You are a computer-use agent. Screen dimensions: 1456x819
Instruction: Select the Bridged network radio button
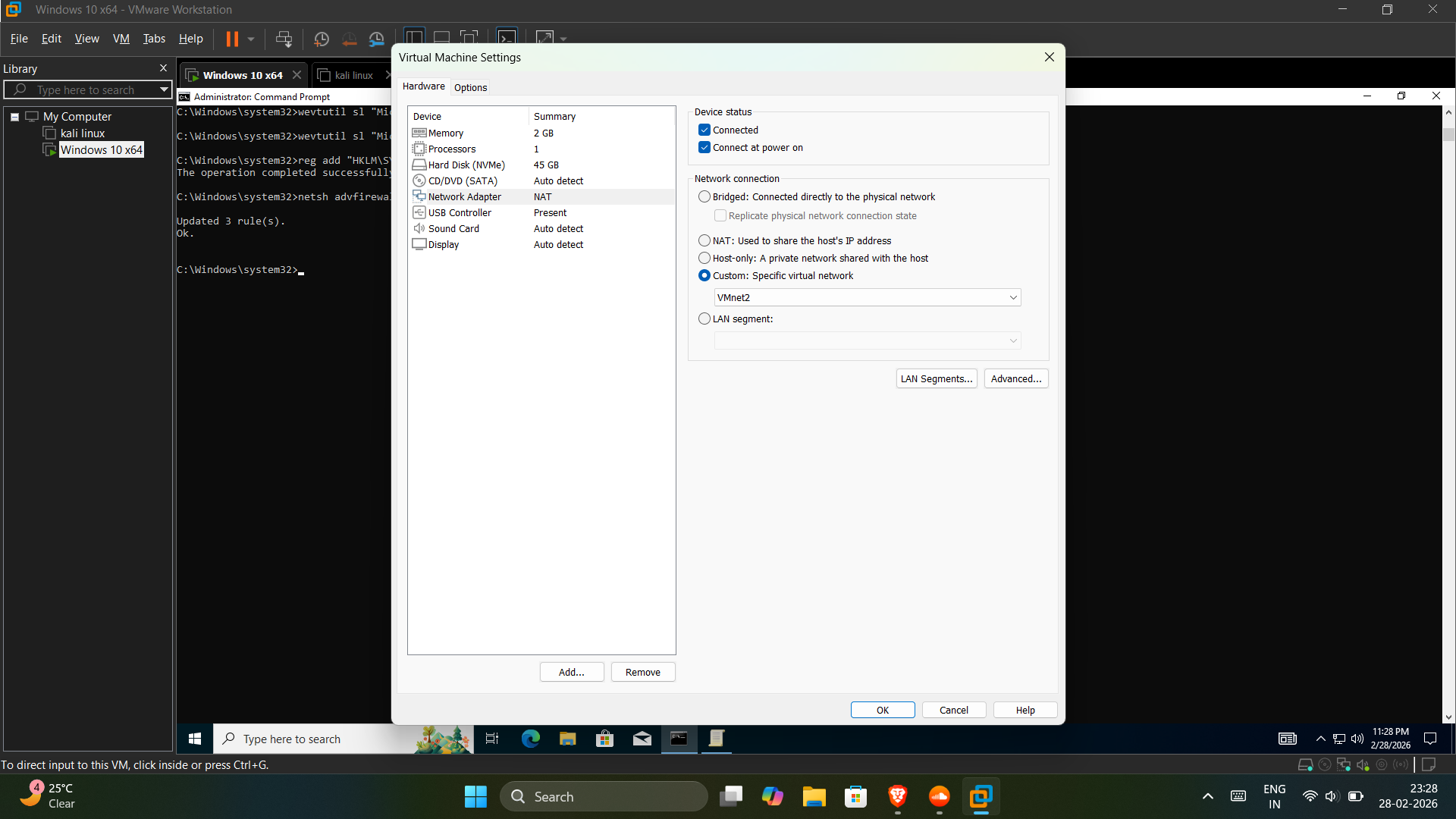[704, 196]
